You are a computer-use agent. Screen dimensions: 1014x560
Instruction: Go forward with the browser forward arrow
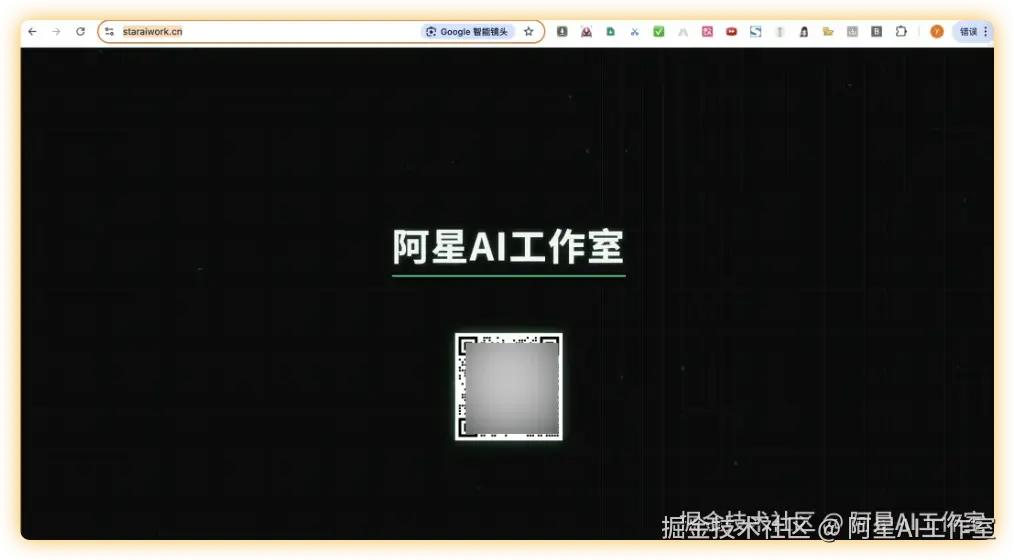pos(56,32)
